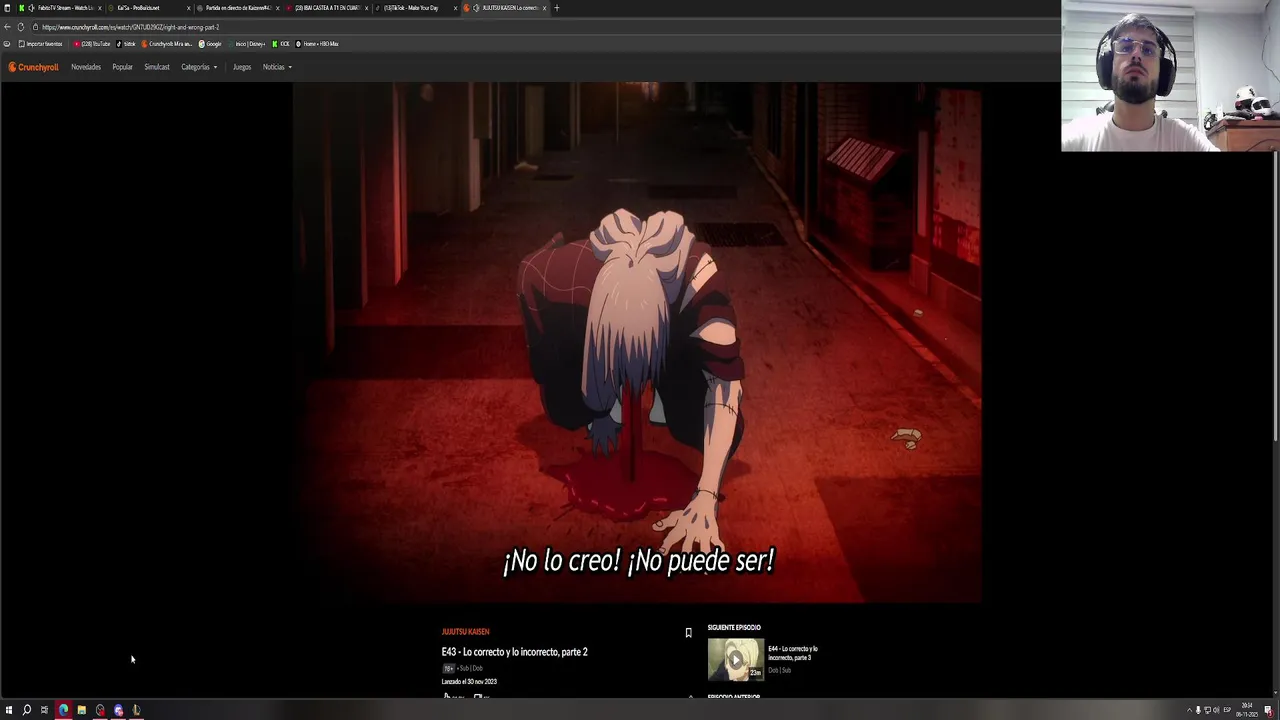Open the HBO Max bookmark
Image resolution: width=1280 pixels, height=720 pixels.
click(318, 44)
